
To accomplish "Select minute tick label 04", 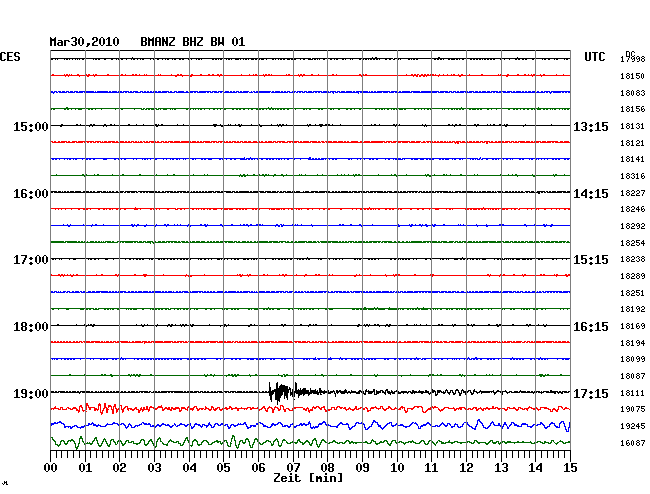I will [189, 468].
